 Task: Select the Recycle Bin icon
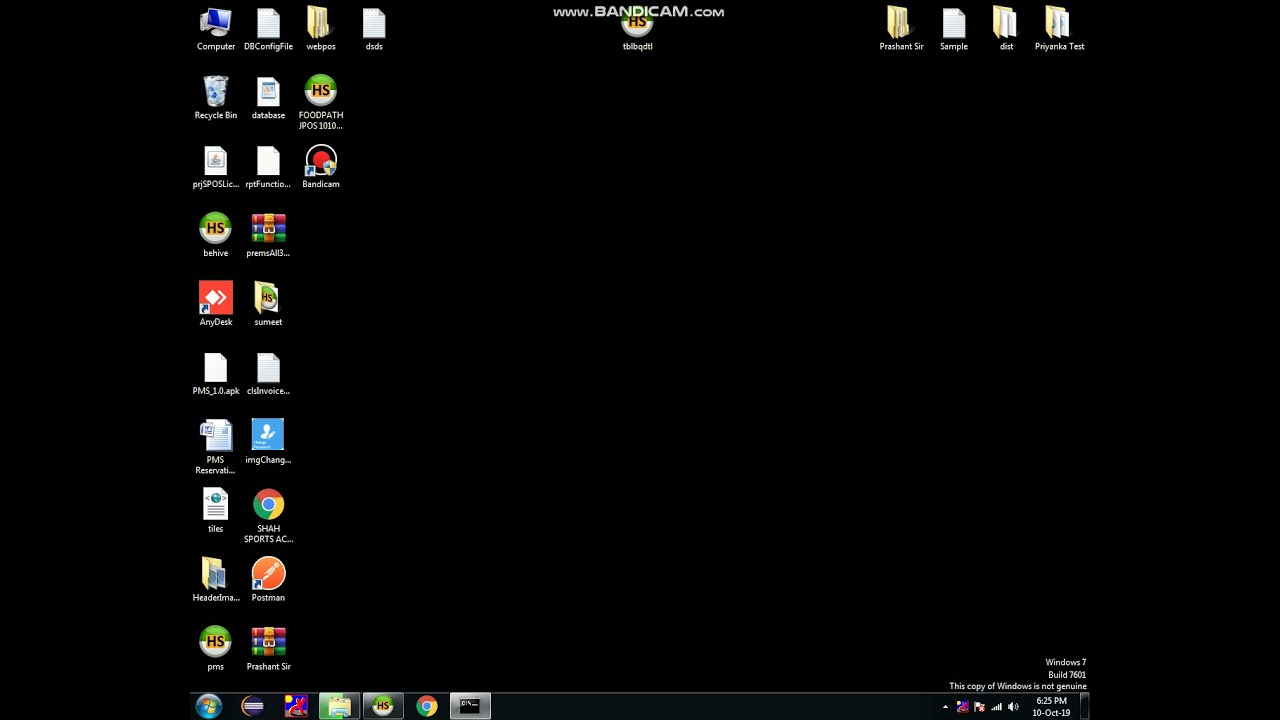pyautogui.click(x=216, y=98)
